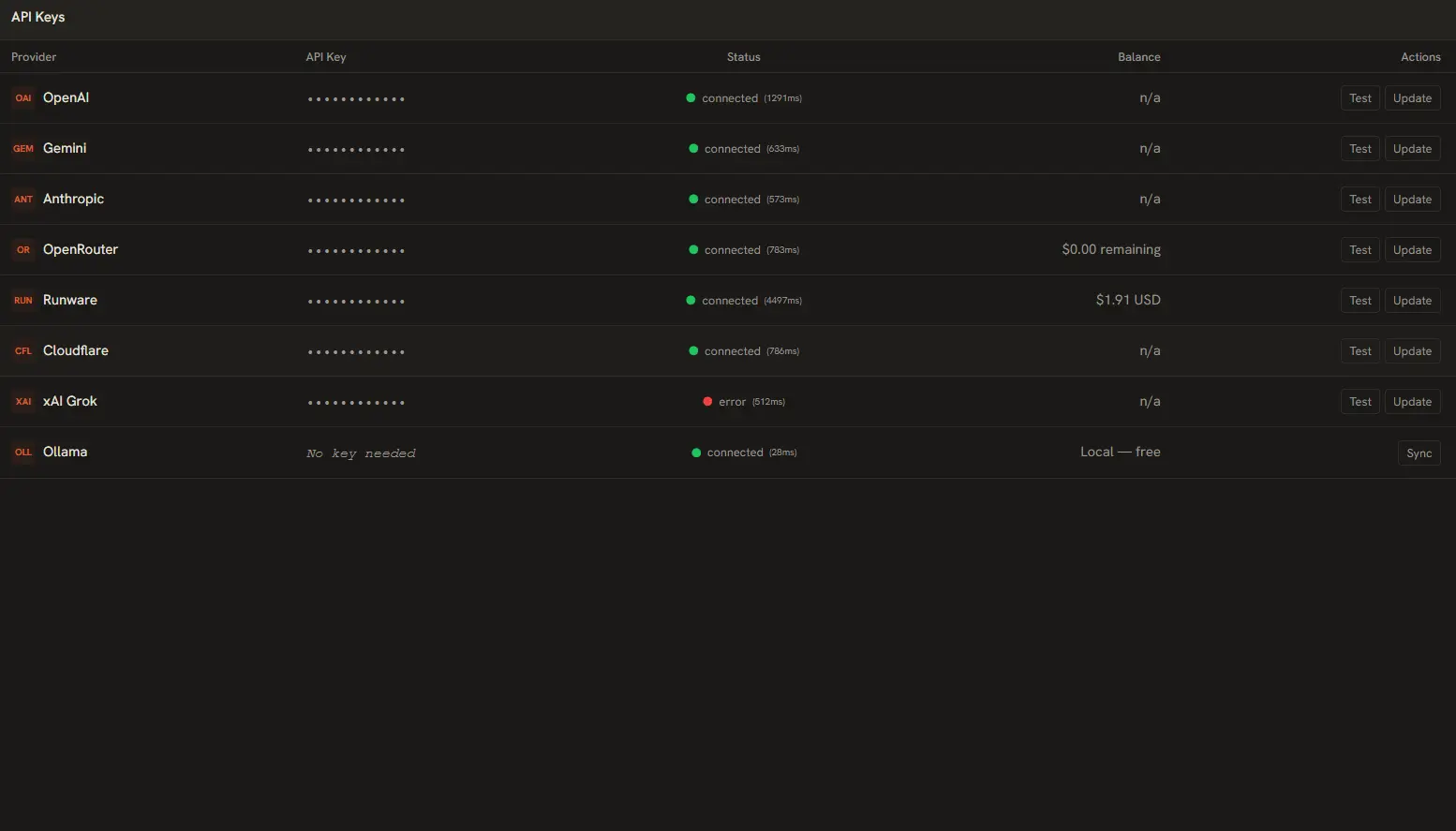Click the API Key column header
1456x831 pixels.
pyautogui.click(x=326, y=57)
